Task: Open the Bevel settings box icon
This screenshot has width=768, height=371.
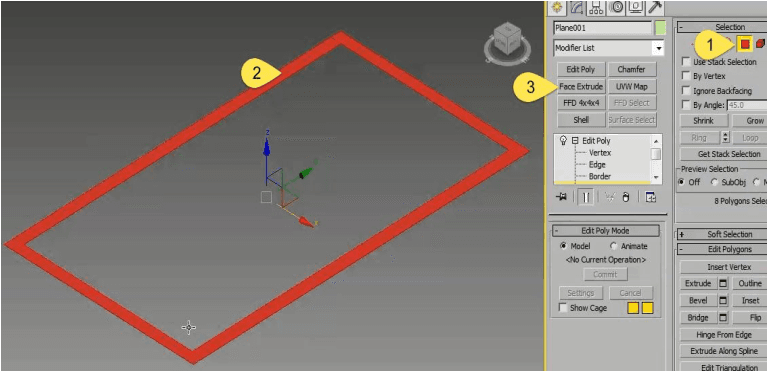Action: tap(722, 300)
